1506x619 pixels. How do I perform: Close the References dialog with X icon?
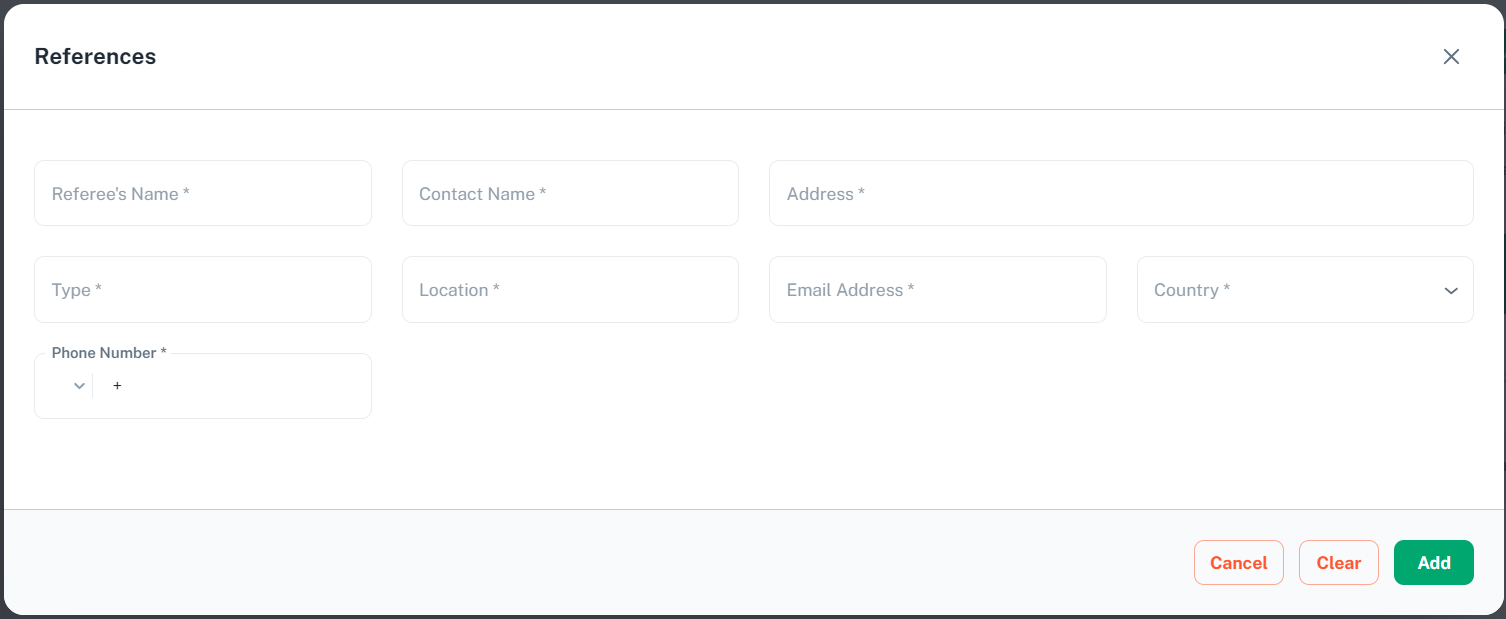[x=1451, y=57]
